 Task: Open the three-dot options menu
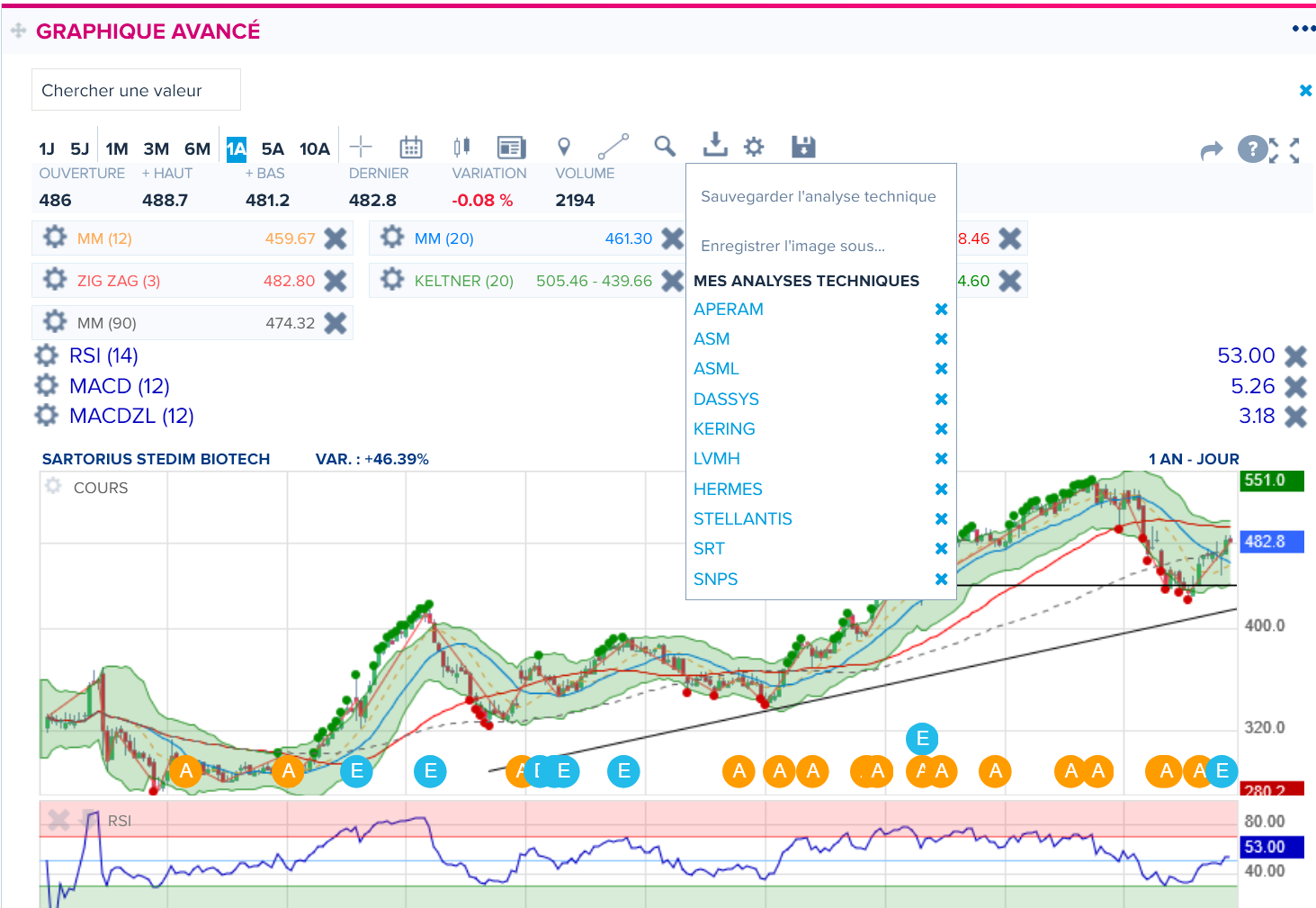pos(1303,29)
